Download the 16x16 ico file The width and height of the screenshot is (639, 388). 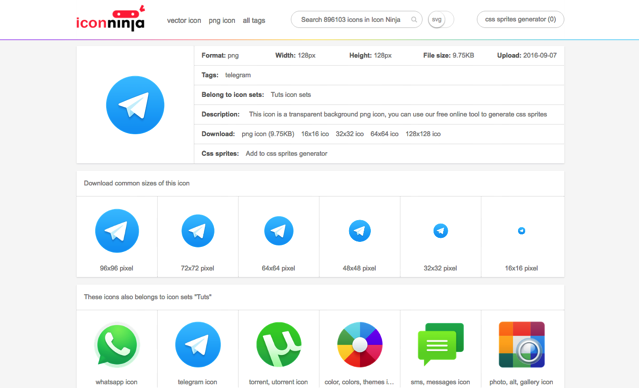click(x=315, y=134)
